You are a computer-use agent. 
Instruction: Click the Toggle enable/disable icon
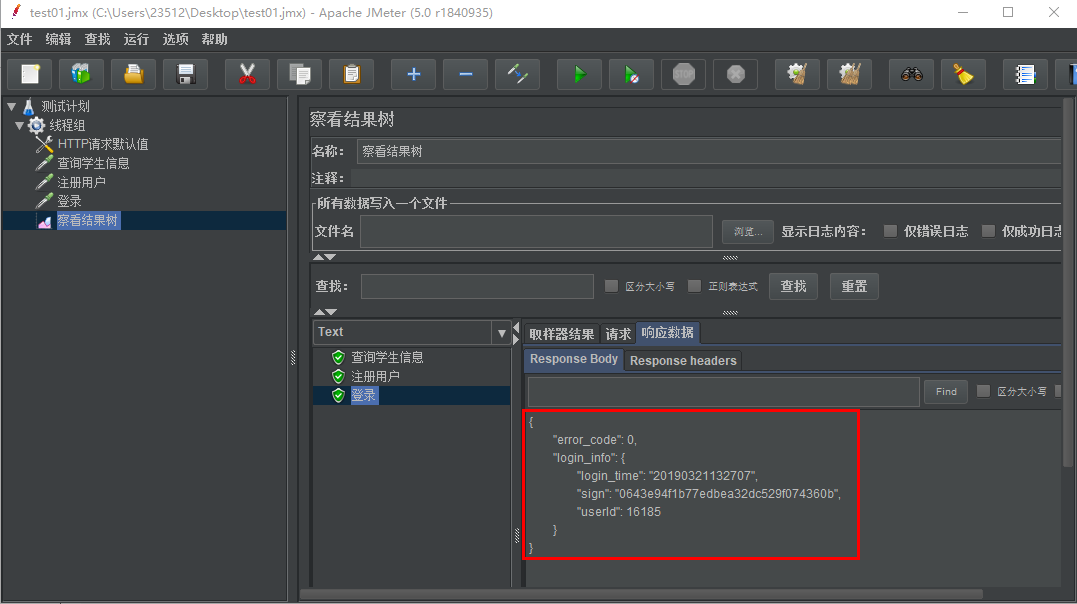(517, 74)
